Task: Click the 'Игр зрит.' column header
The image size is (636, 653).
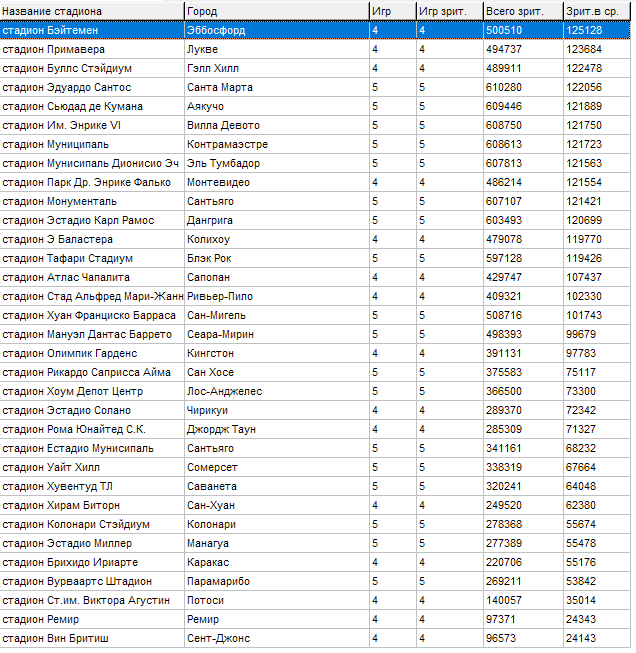Action: [x=448, y=11]
